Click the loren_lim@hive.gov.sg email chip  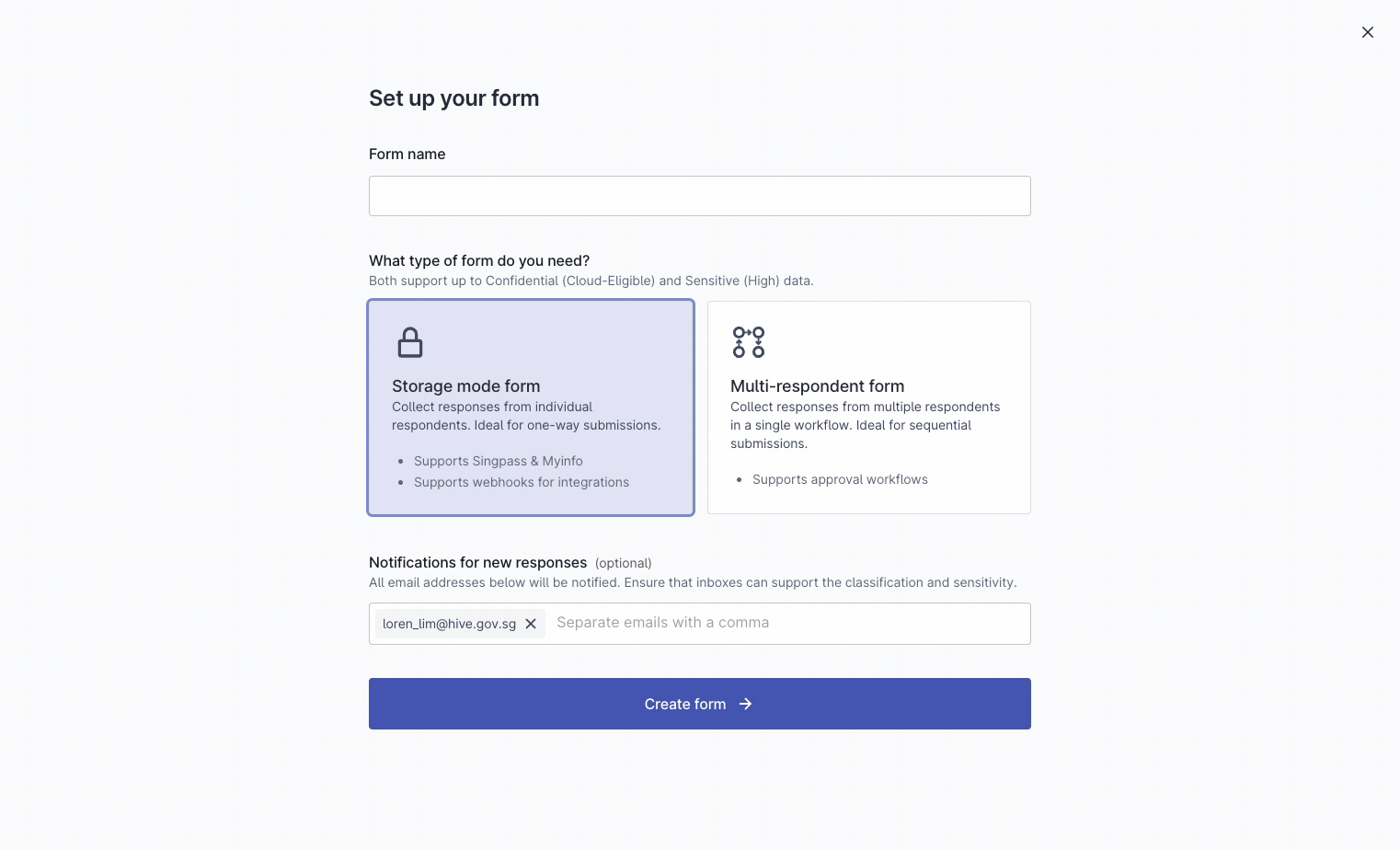[449, 624]
